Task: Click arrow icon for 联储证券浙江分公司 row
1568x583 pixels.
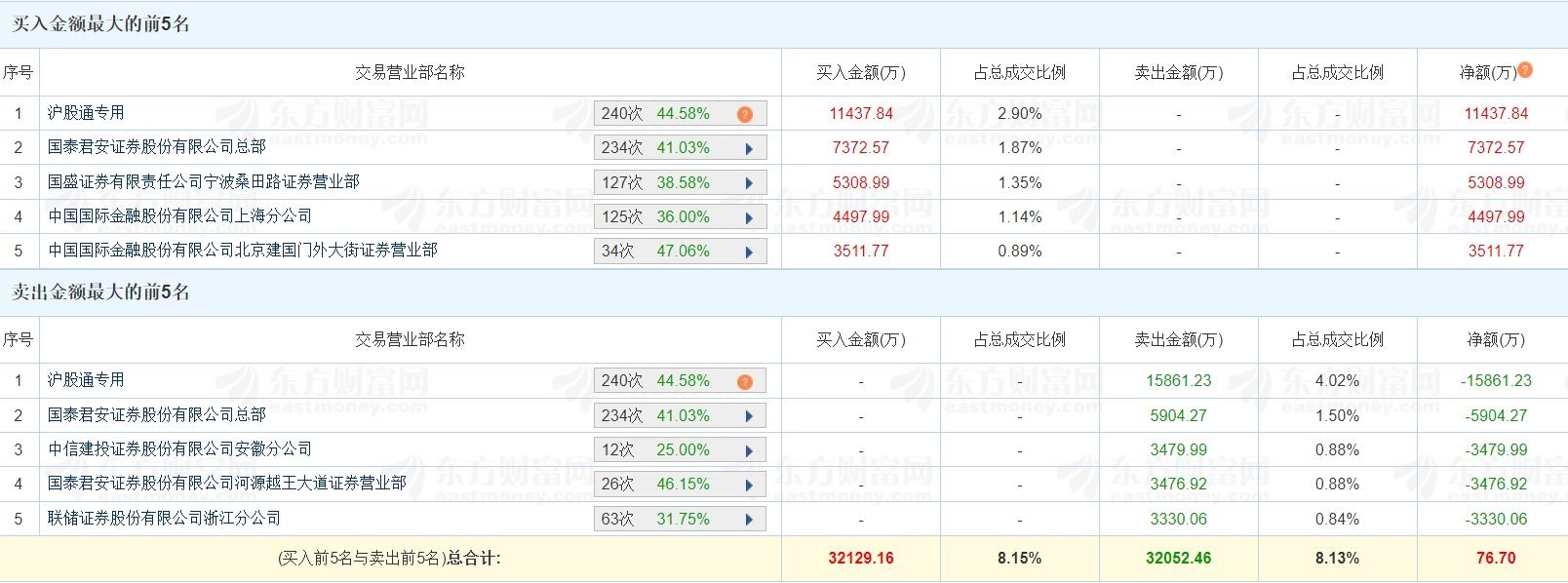Action: [749, 520]
